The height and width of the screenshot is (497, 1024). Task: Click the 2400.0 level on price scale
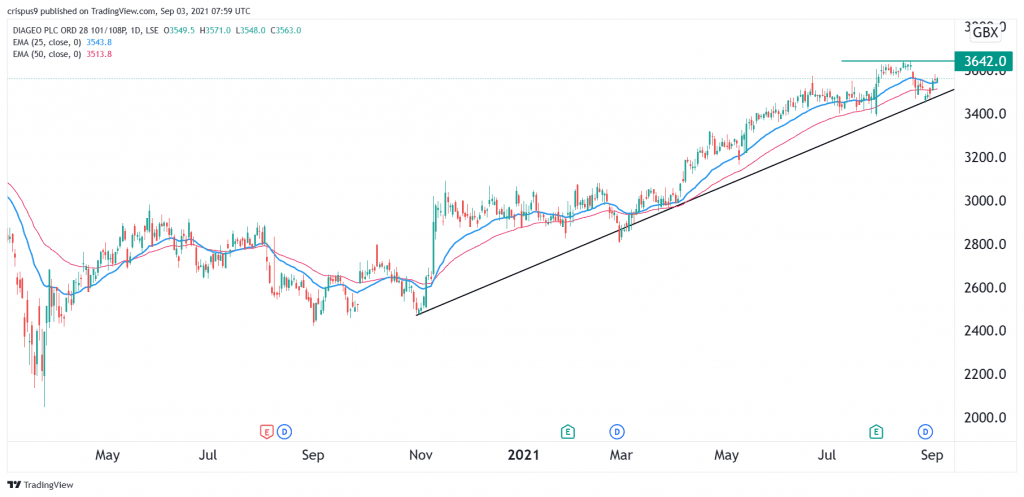(x=985, y=331)
